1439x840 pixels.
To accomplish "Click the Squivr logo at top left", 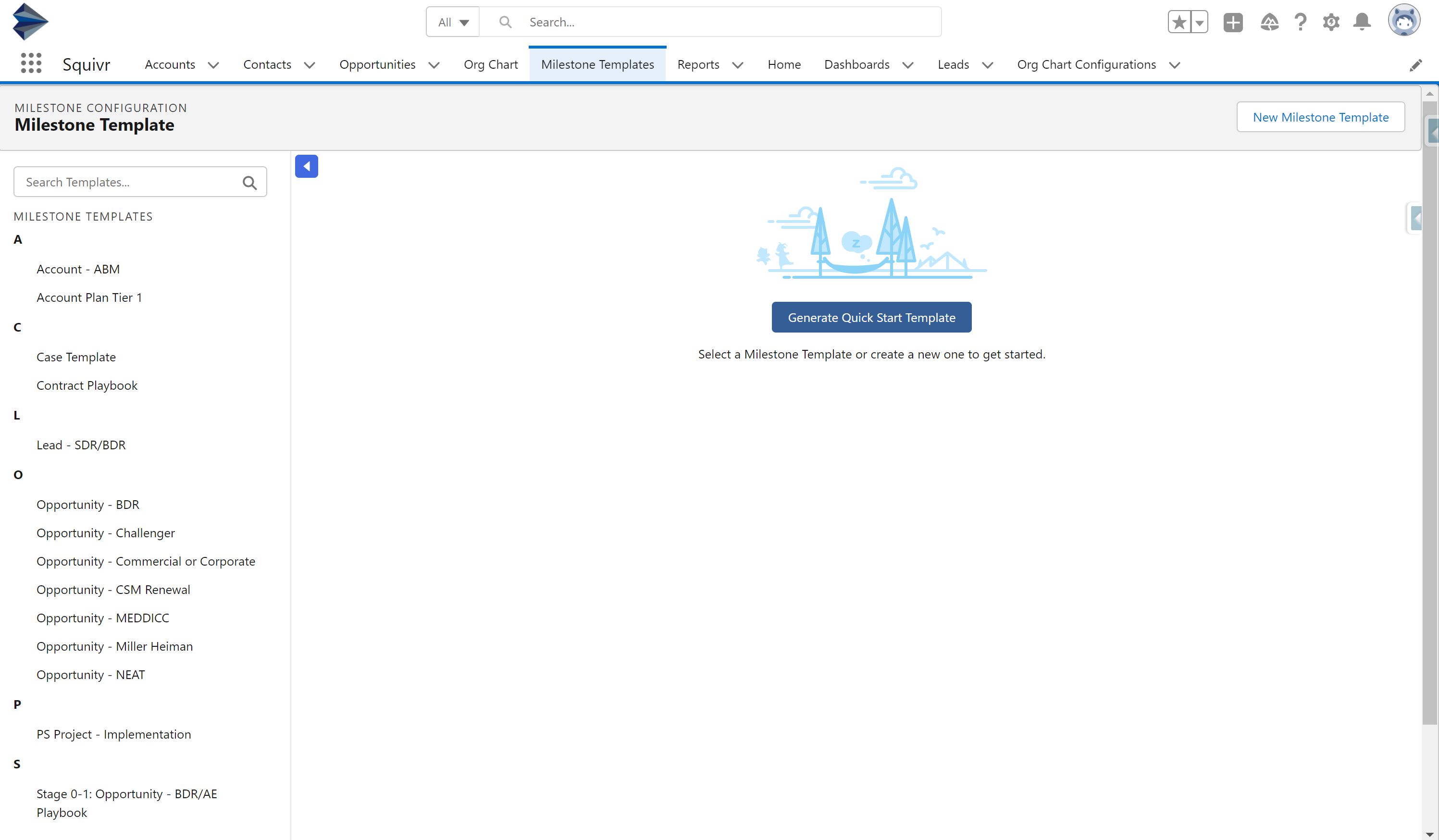I will [x=30, y=22].
